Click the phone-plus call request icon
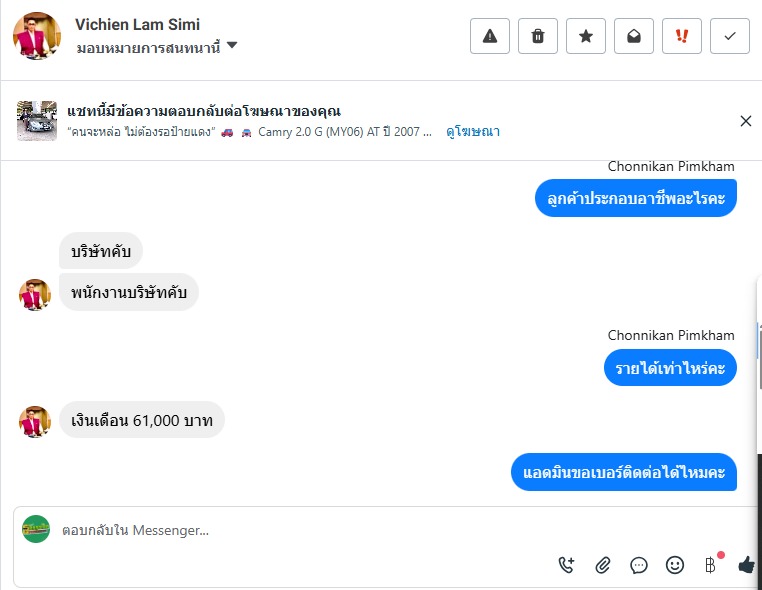The image size is (762, 590). [567, 565]
